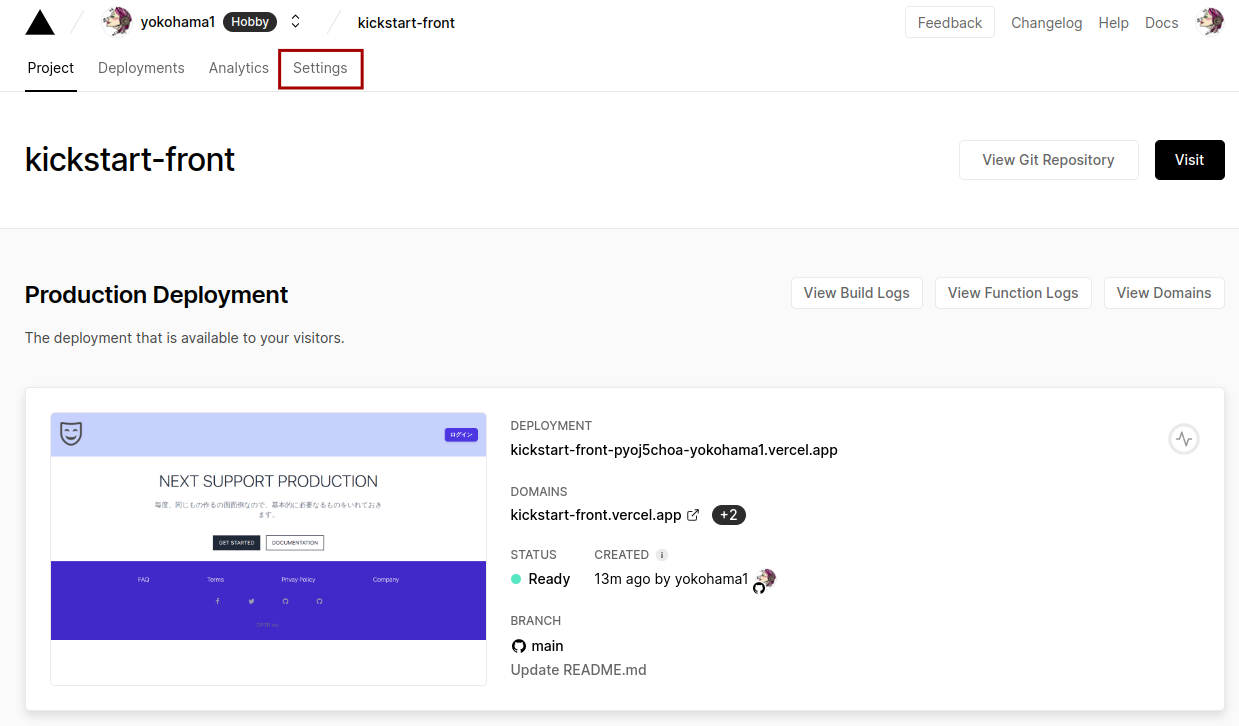This screenshot has width=1239, height=726.
Task: Switch to the Deployments tab
Action: 141,68
